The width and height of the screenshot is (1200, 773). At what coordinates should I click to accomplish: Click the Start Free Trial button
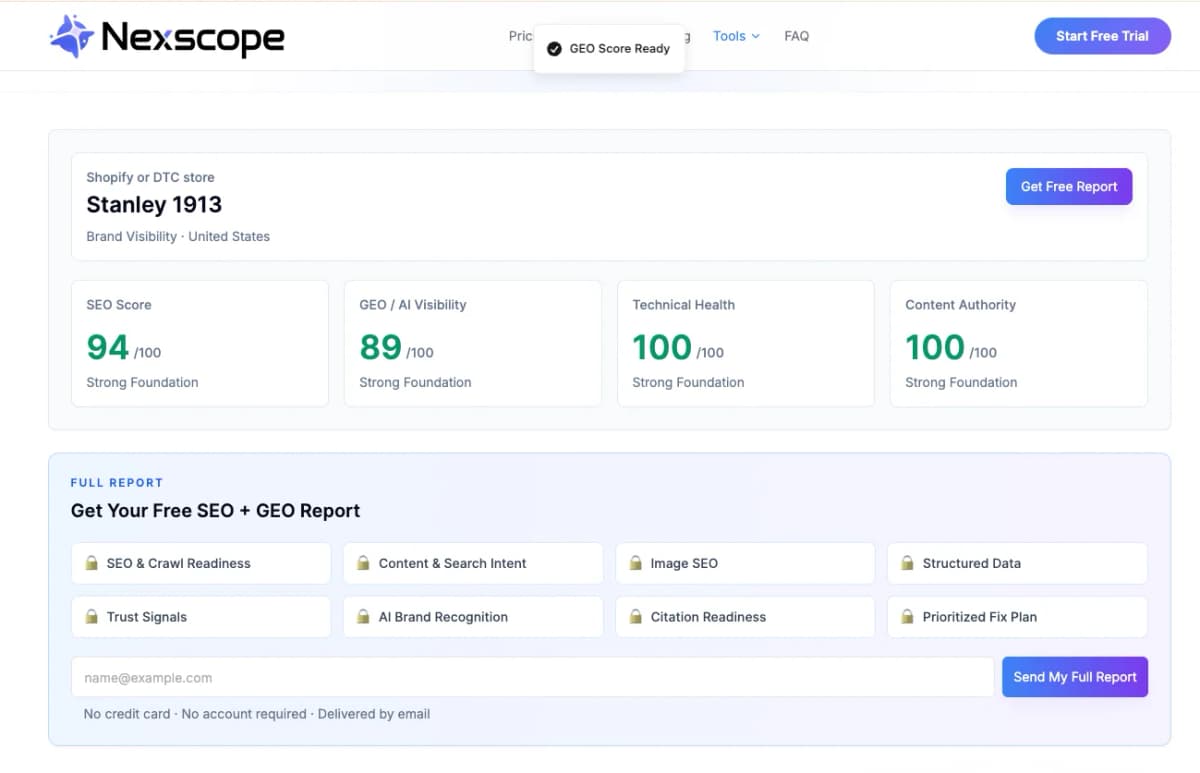click(x=1102, y=36)
